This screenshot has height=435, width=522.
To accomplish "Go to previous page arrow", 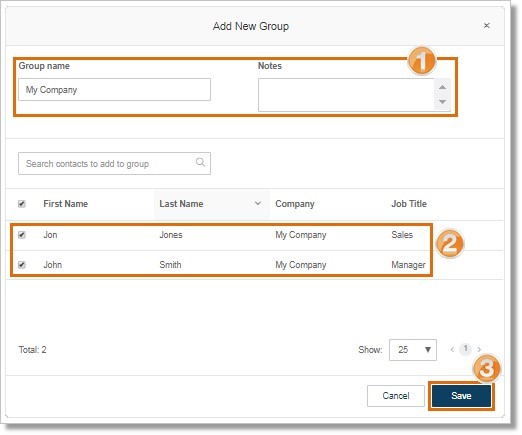I will [452, 349].
